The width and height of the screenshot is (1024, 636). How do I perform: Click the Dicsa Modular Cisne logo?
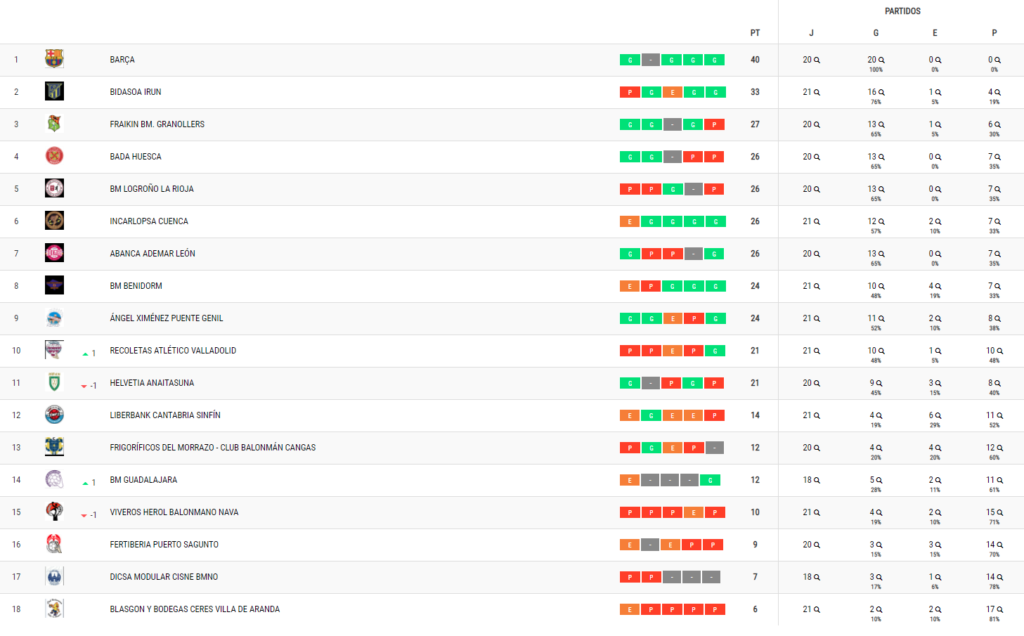point(54,576)
